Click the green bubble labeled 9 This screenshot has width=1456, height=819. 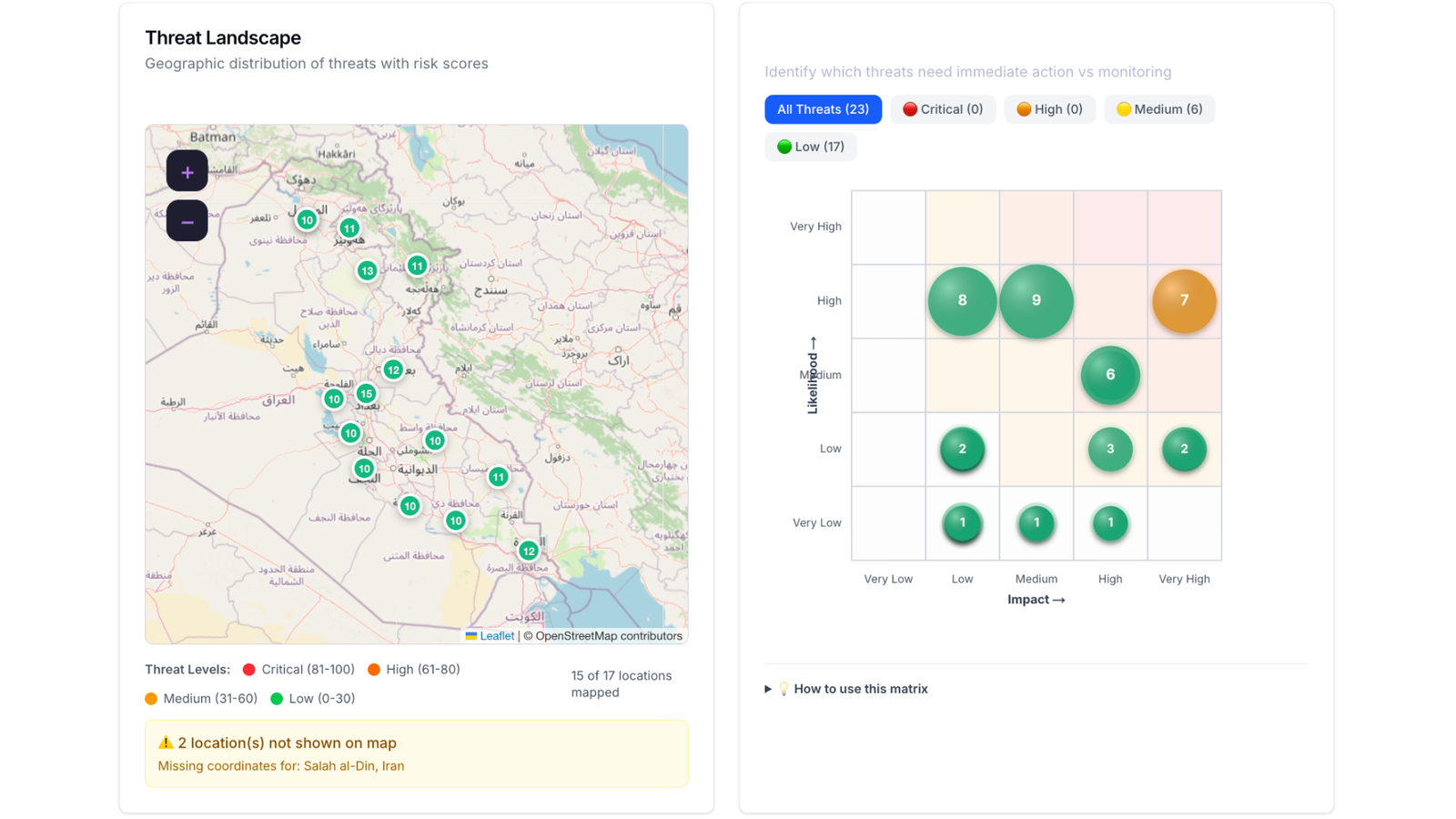pos(1036,300)
